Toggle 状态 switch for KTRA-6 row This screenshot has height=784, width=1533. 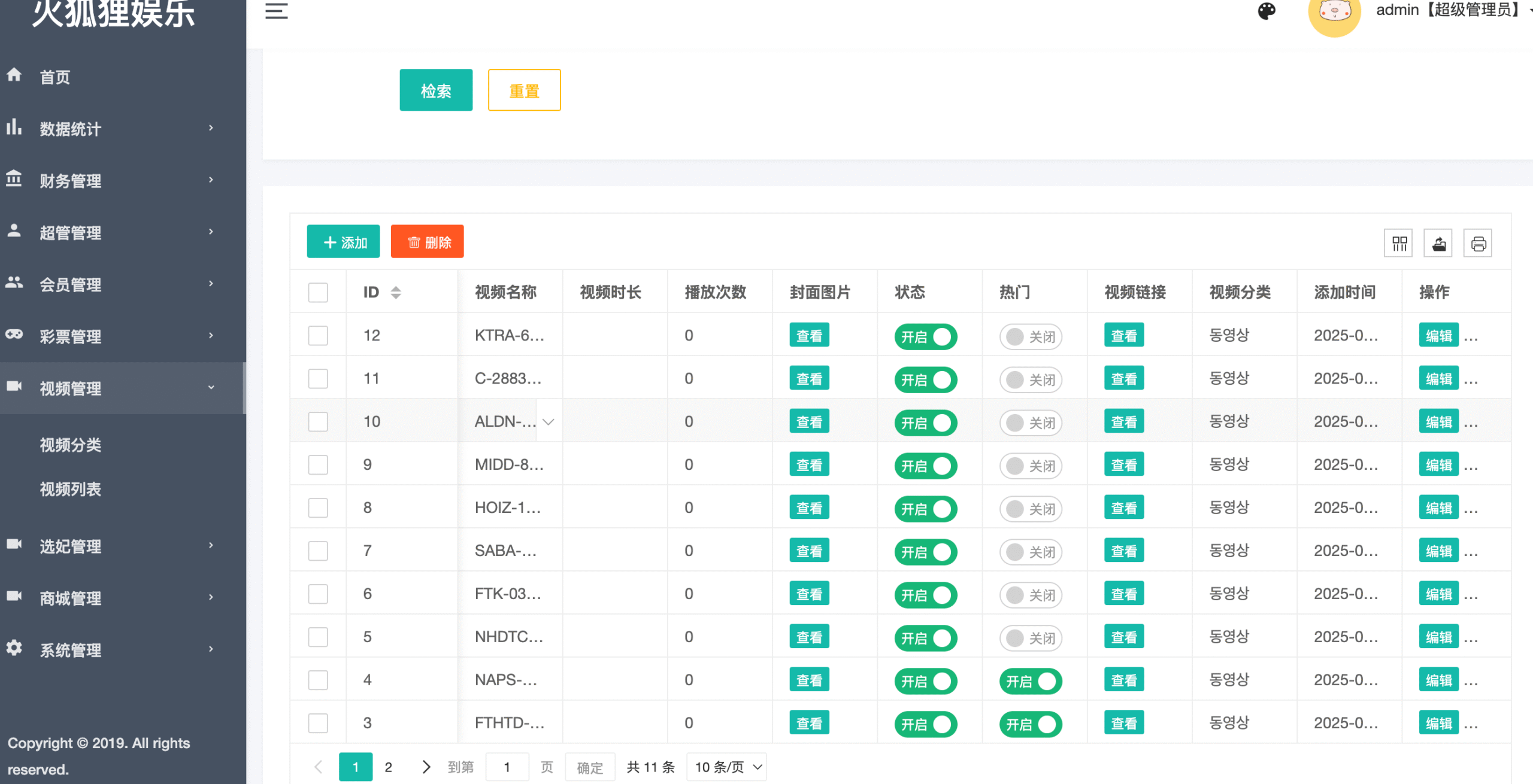[x=926, y=336]
